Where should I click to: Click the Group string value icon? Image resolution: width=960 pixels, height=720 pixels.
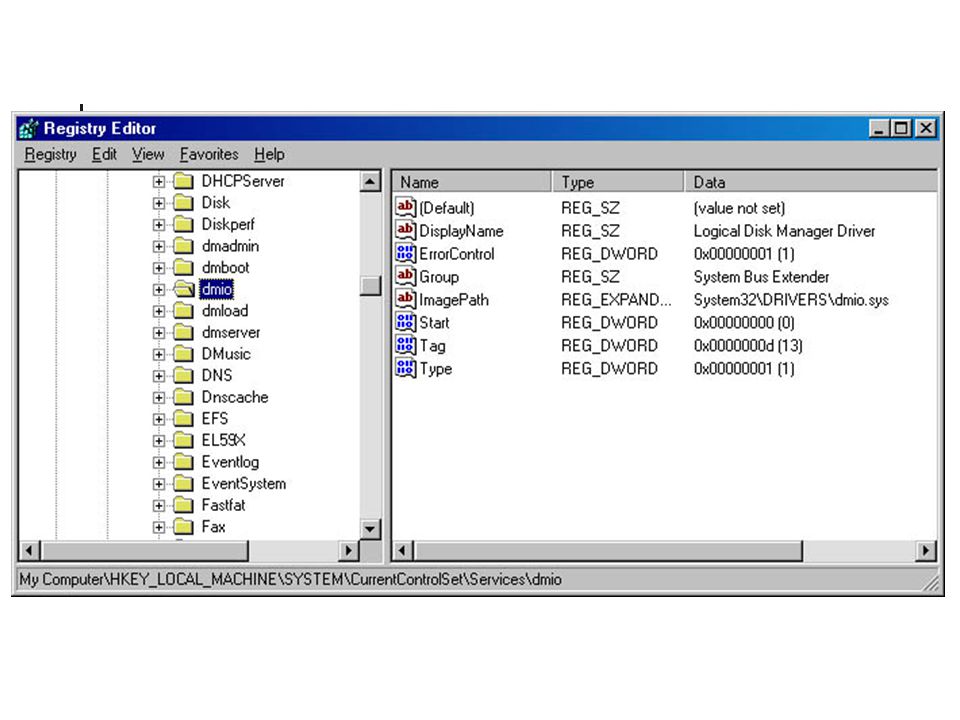[x=405, y=276]
